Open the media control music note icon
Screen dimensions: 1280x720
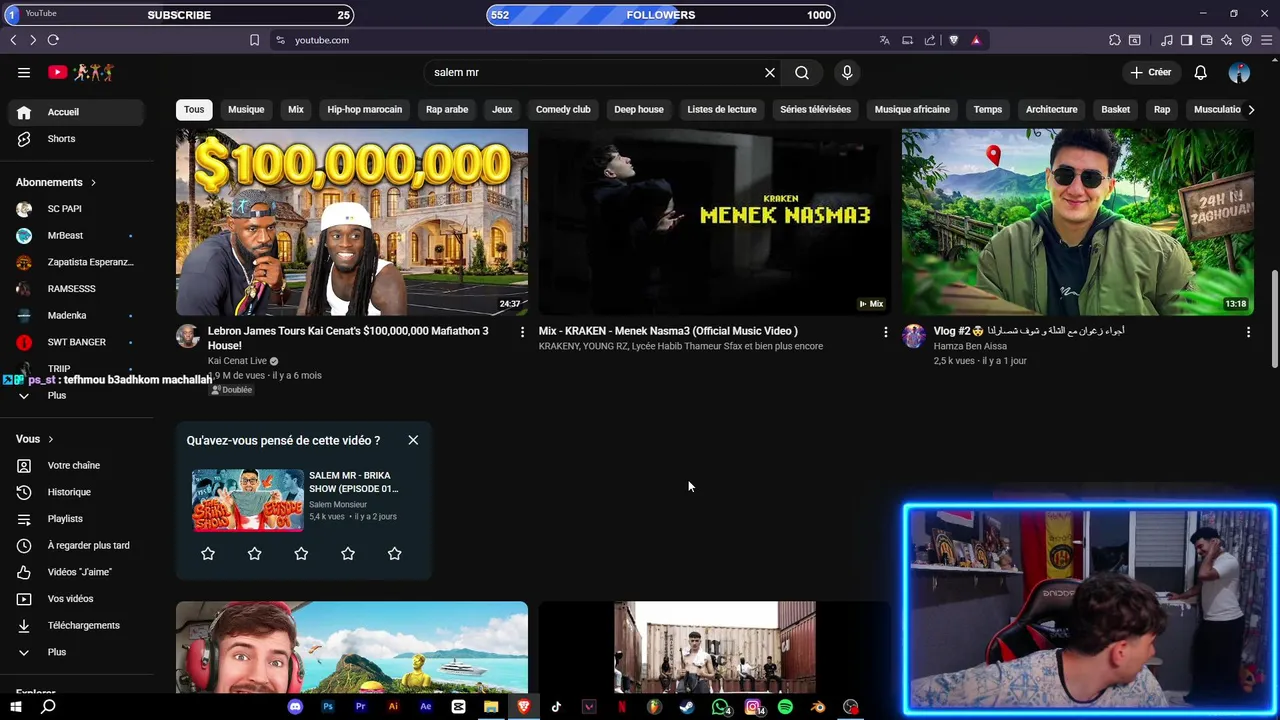click(x=1167, y=40)
